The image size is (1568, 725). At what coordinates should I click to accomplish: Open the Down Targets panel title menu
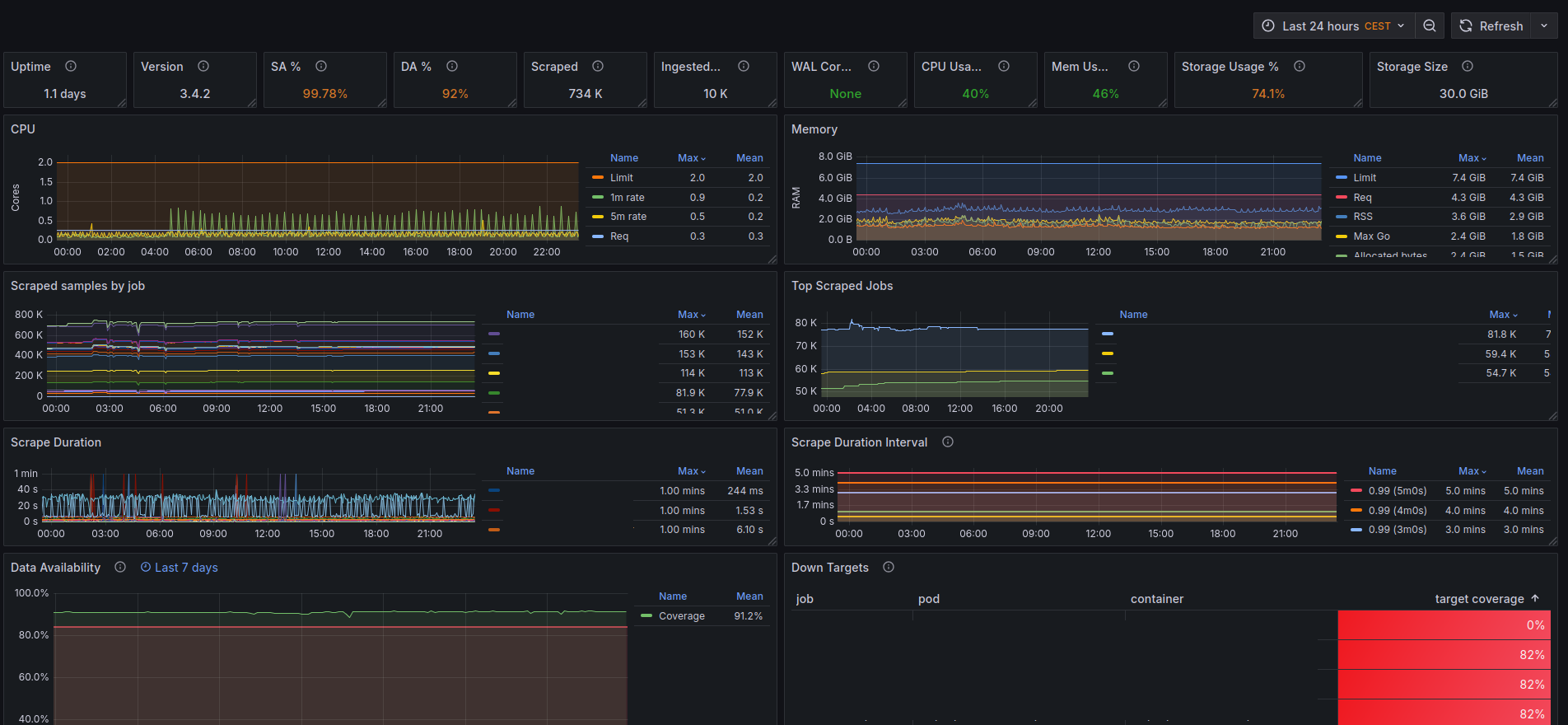(x=830, y=568)
